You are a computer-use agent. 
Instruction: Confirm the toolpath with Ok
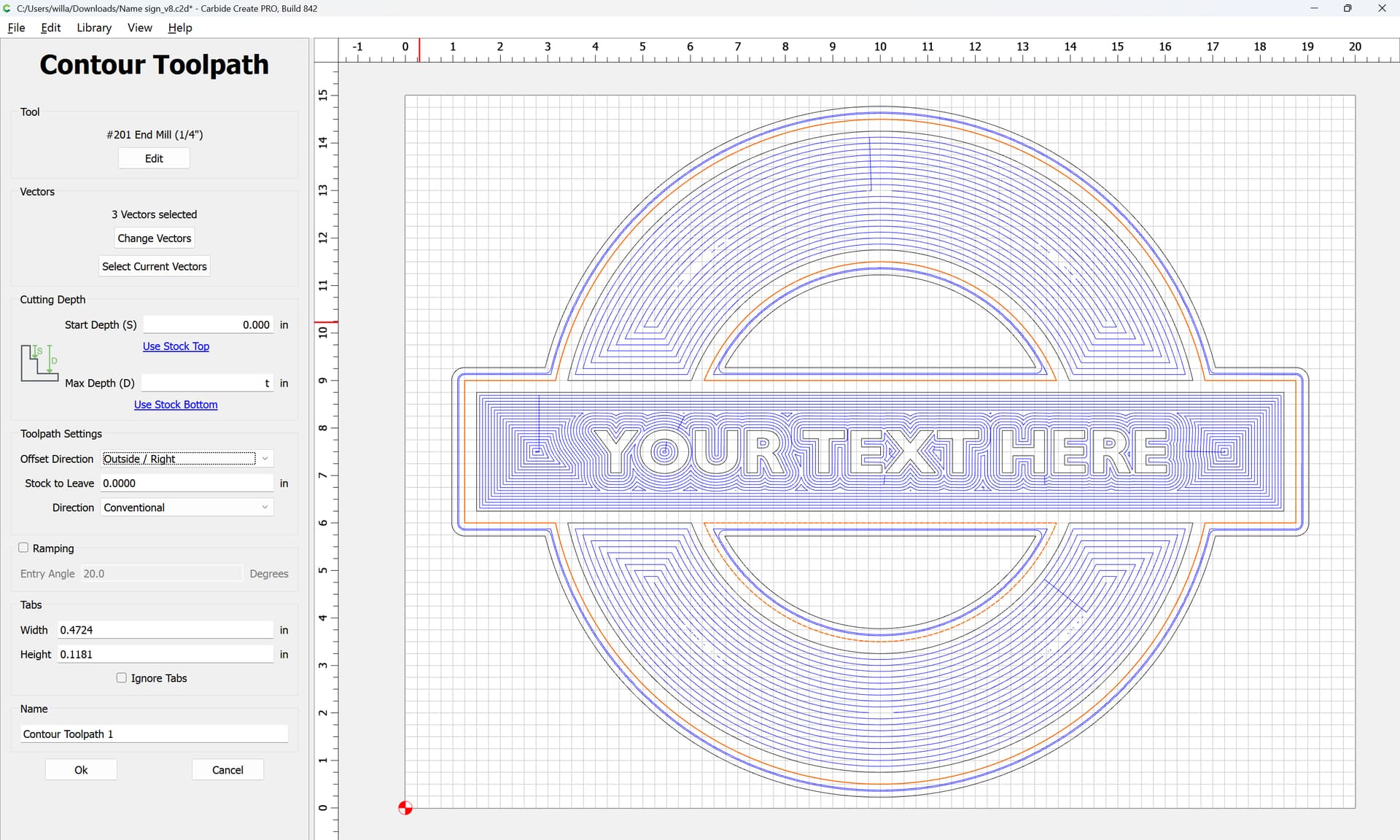click(x=81, y=770)
